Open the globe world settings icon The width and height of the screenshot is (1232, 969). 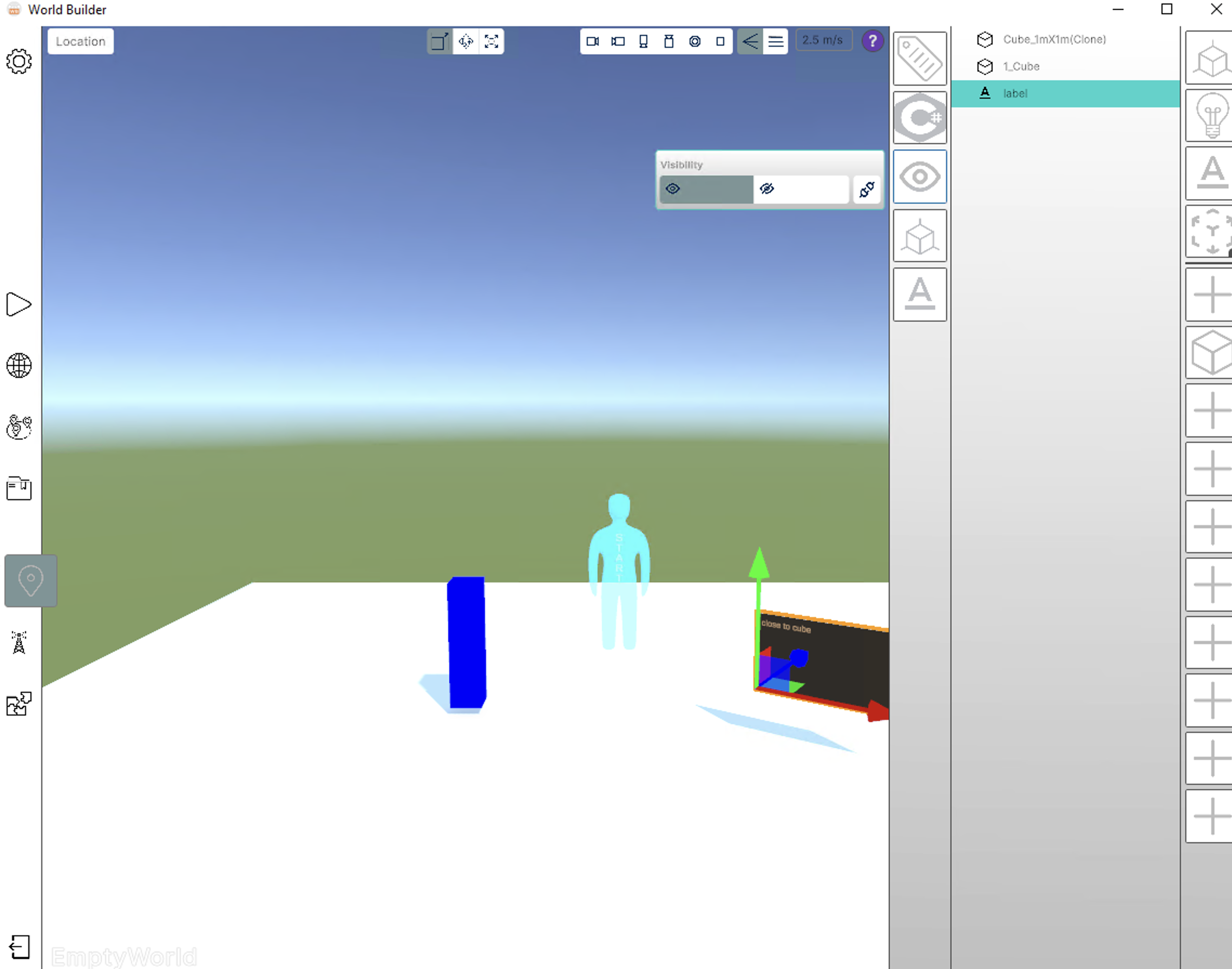[19, 366]
